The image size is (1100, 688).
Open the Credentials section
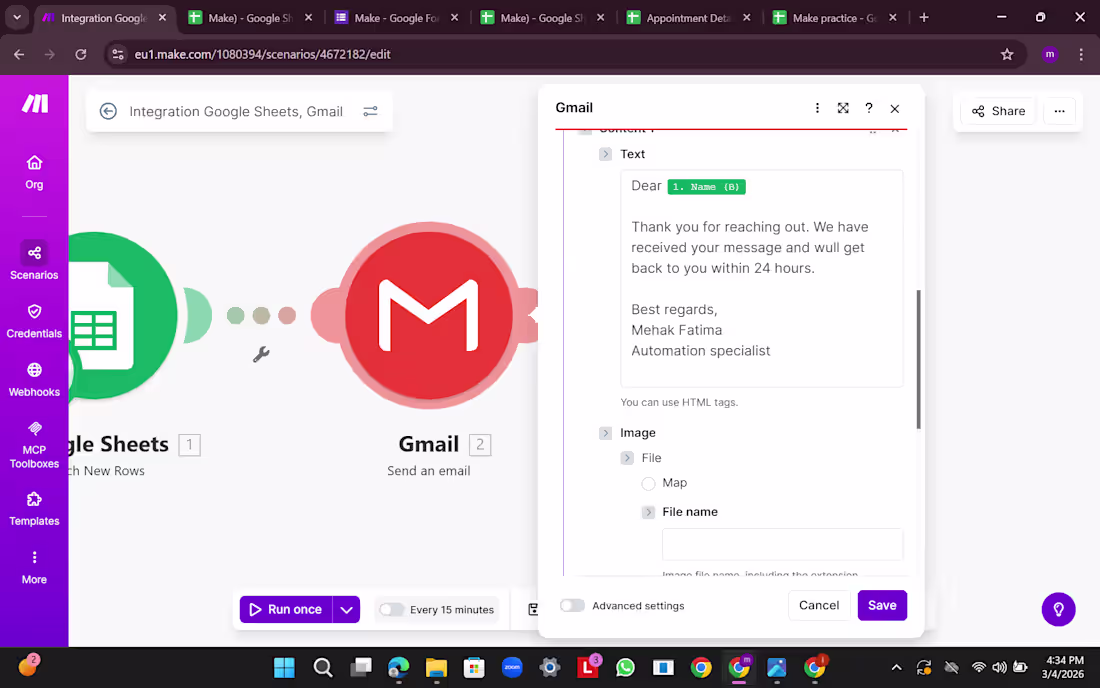34,321
